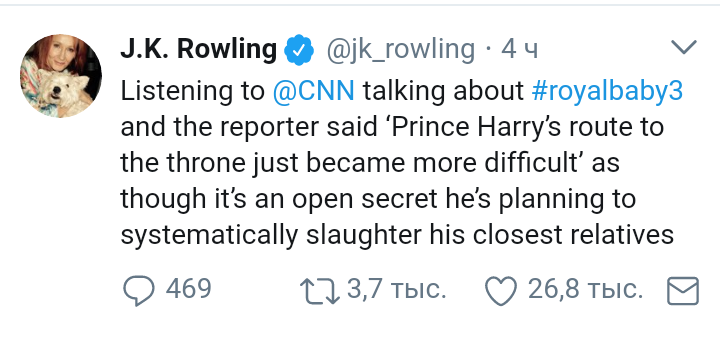Viewport: 720px width, 363px height.
Task: Click the 3,7 тыс. retweet count
Action: coord(396,290)
